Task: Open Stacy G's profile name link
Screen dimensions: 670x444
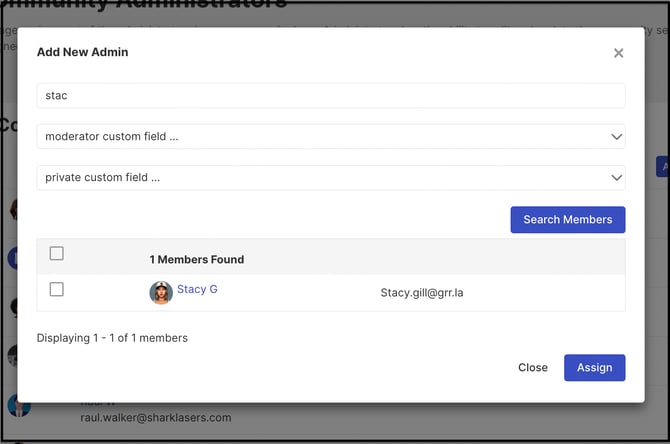Action: (197, 290)
